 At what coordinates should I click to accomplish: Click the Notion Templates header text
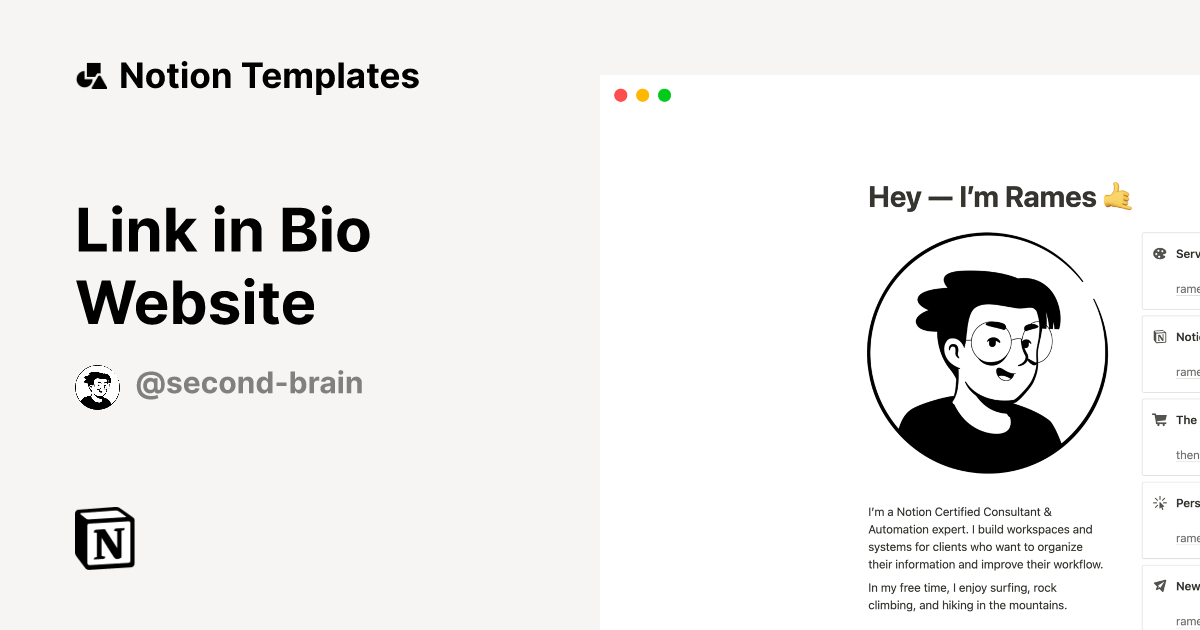(270, 75)
